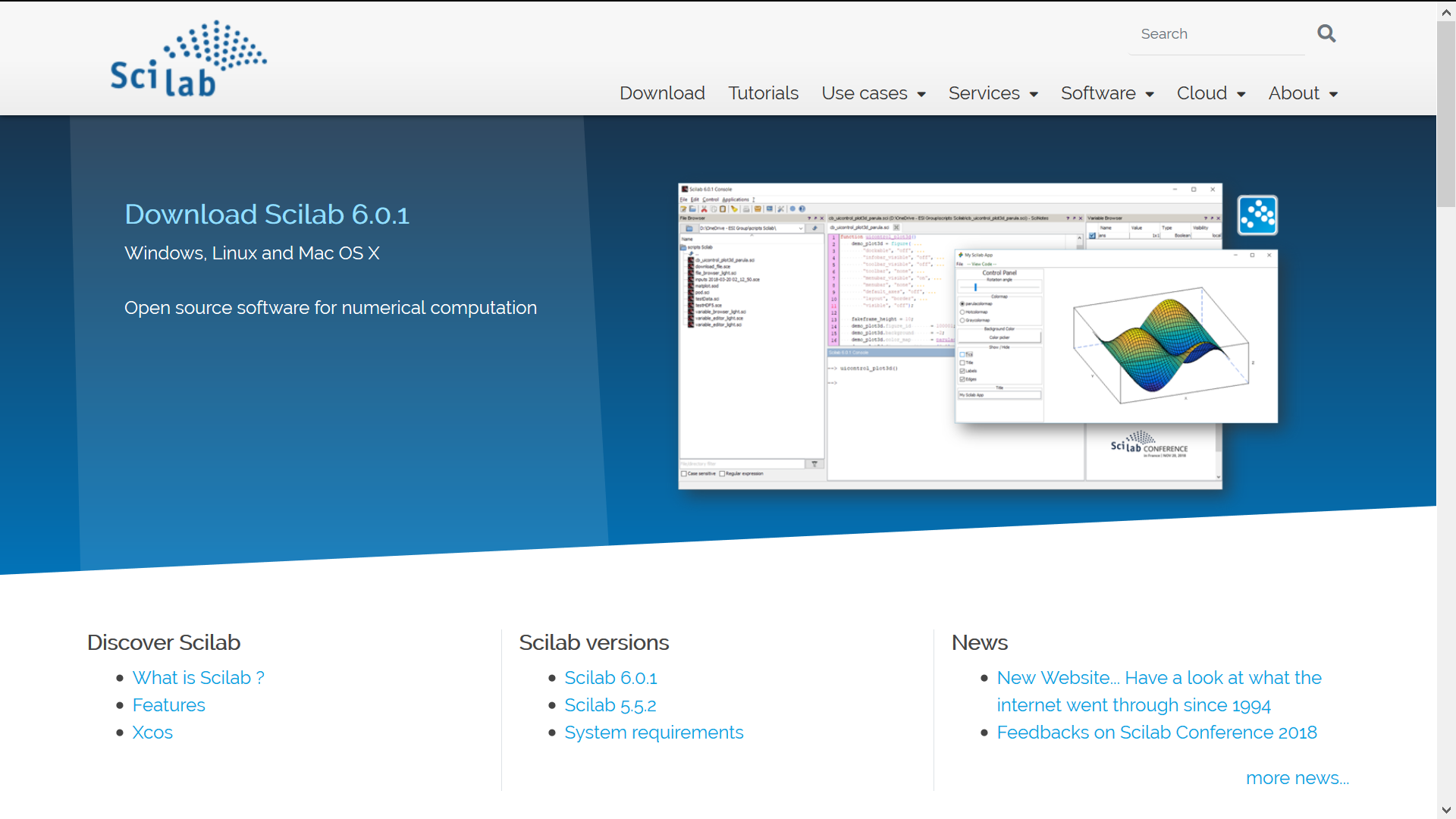
Task: Click the Scilab logo in header
Action: point(188,58)
